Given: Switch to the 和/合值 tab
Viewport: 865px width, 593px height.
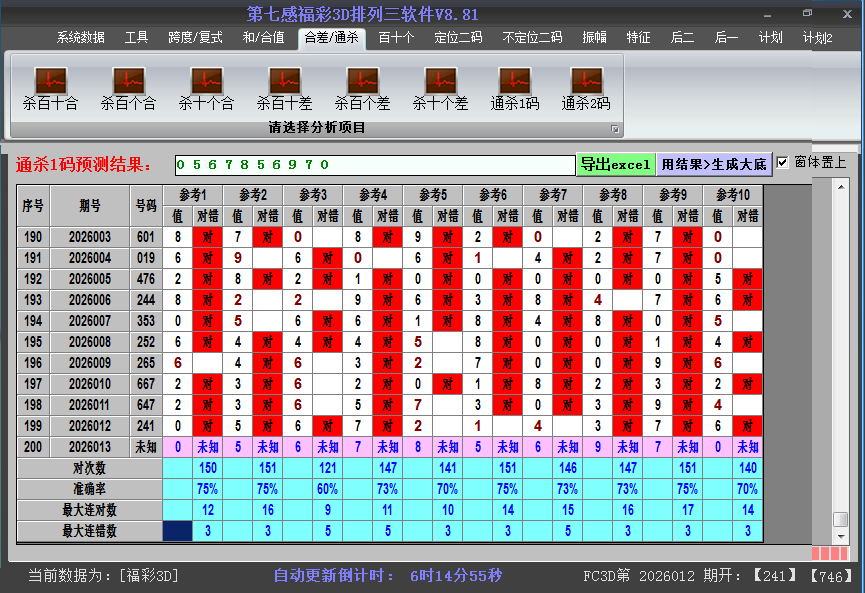Looking at the screenshot, I should (263, 38).
